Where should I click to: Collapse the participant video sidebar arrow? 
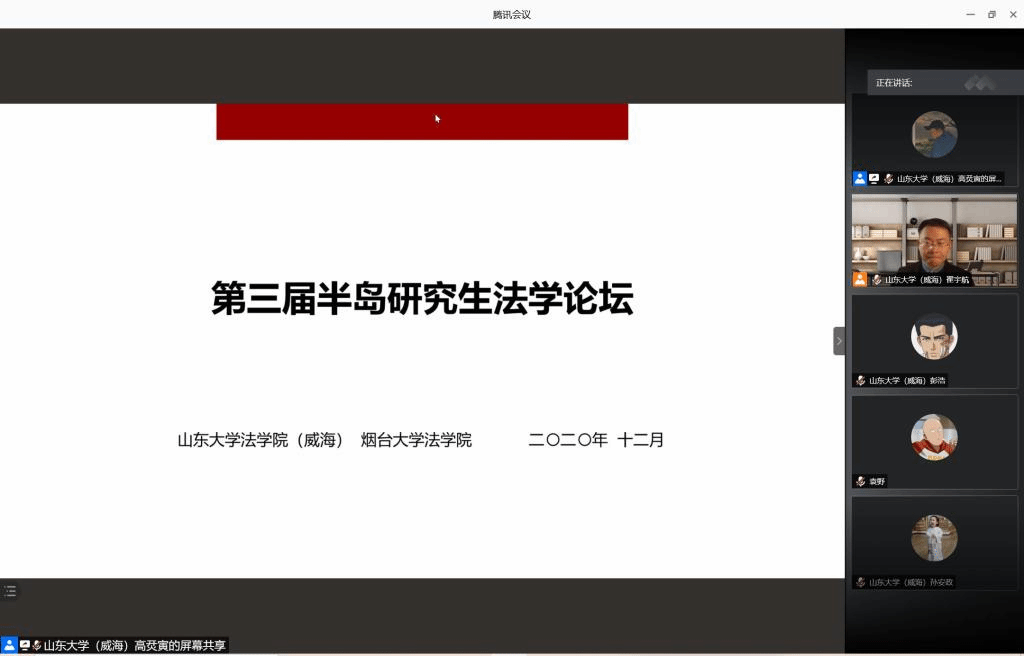(839, 341)
